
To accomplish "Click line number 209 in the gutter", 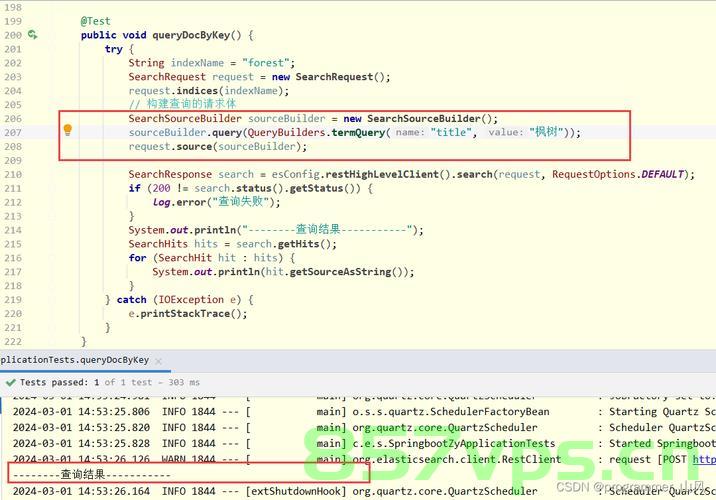I will click(13, 160).
